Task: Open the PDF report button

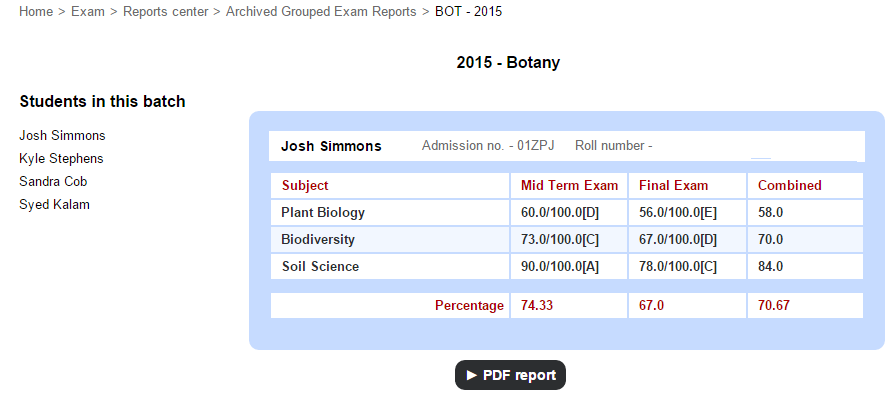Action: point(510,375)
